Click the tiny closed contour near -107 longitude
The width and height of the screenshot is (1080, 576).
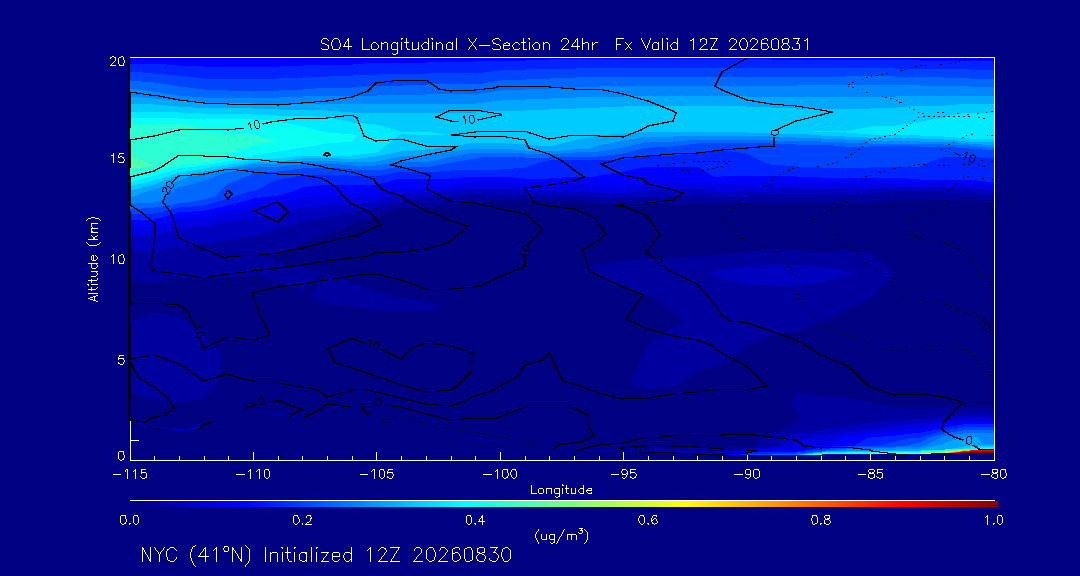tap(326, 154)
